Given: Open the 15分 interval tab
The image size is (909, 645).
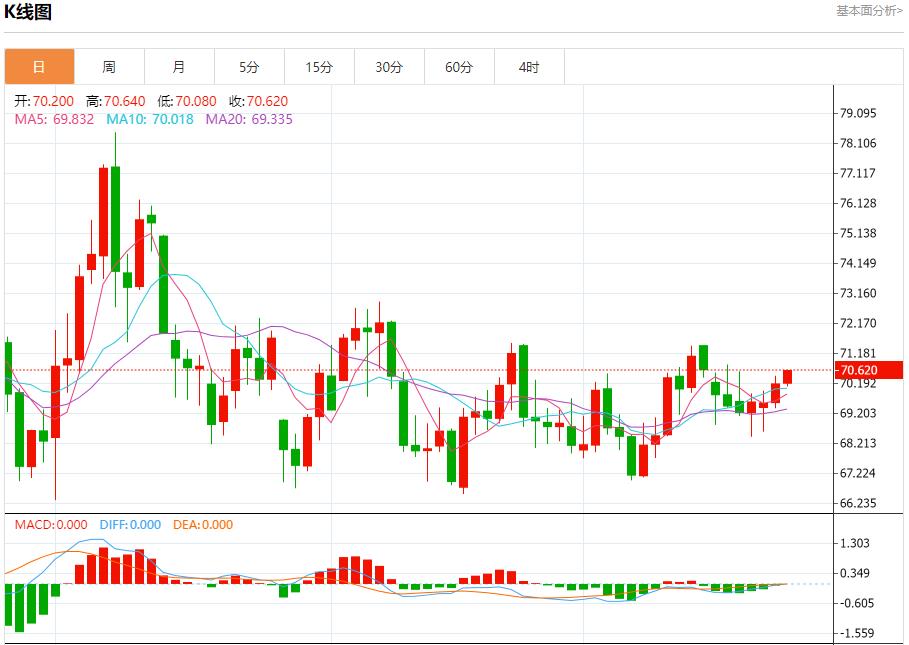Looking at the screenshot, I should 319,67.
